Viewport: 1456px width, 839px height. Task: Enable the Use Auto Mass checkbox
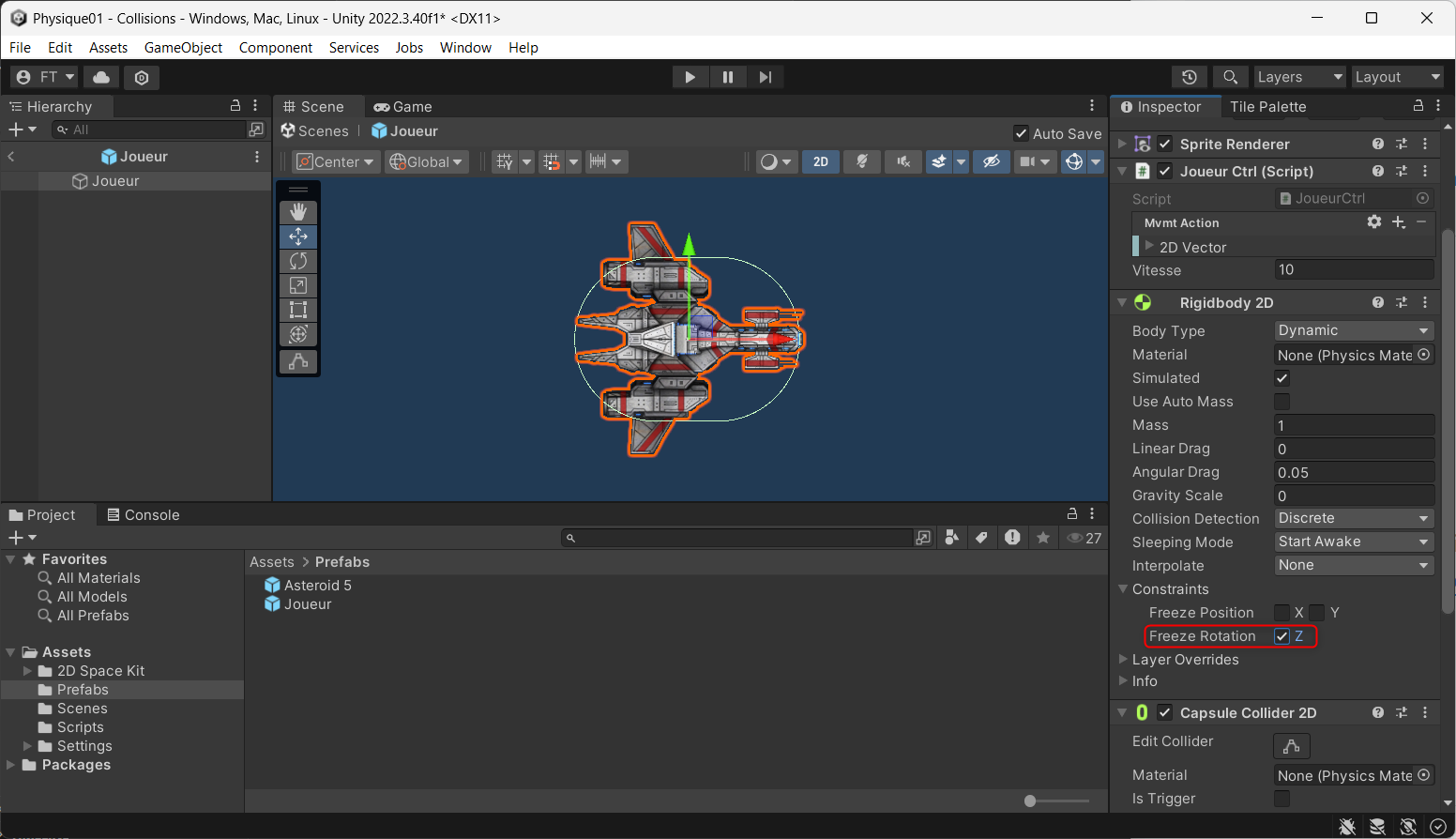[1282, 402]
